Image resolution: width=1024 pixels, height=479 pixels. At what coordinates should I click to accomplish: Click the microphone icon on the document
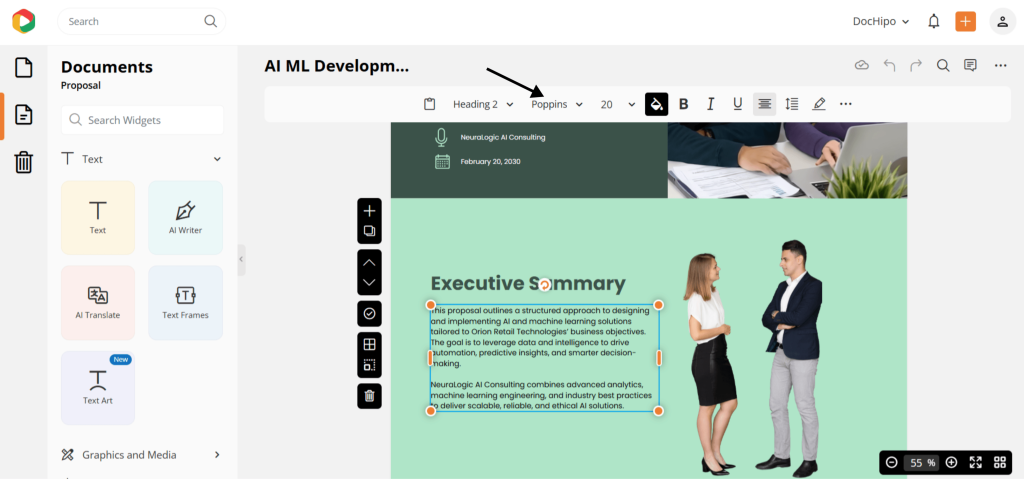[x=442, y=137]
